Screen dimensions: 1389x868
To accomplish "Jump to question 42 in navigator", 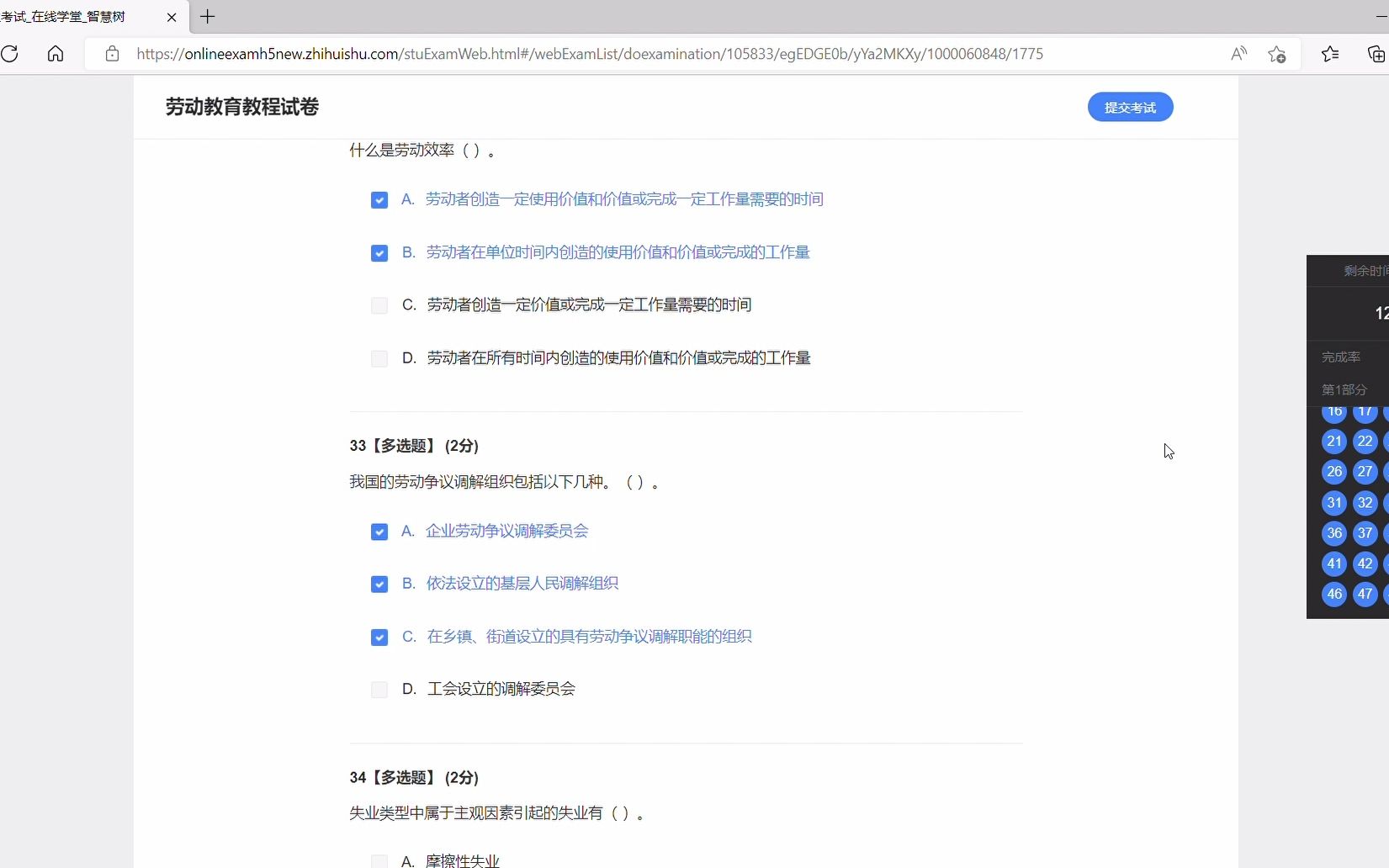I will click(1365, 564).
